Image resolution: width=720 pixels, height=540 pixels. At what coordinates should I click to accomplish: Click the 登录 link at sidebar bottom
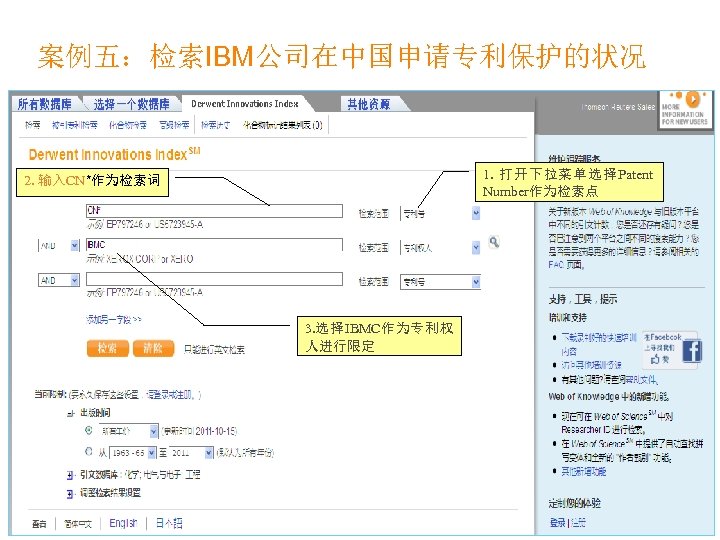[557, 523]
